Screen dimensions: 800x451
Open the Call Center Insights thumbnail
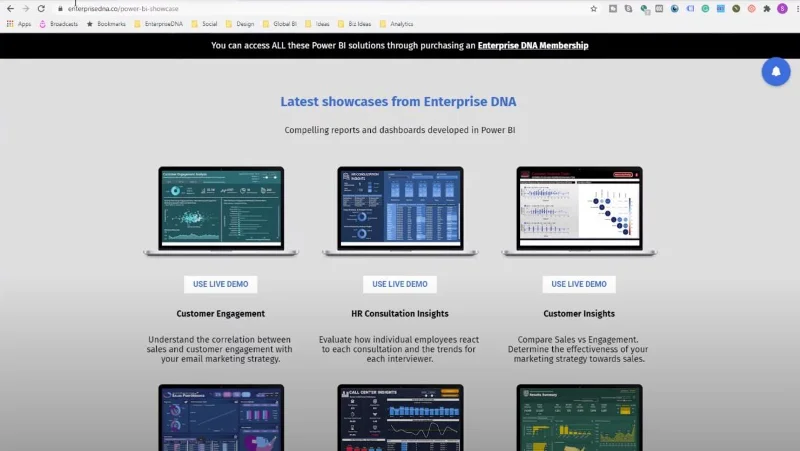tap(400, 417)
